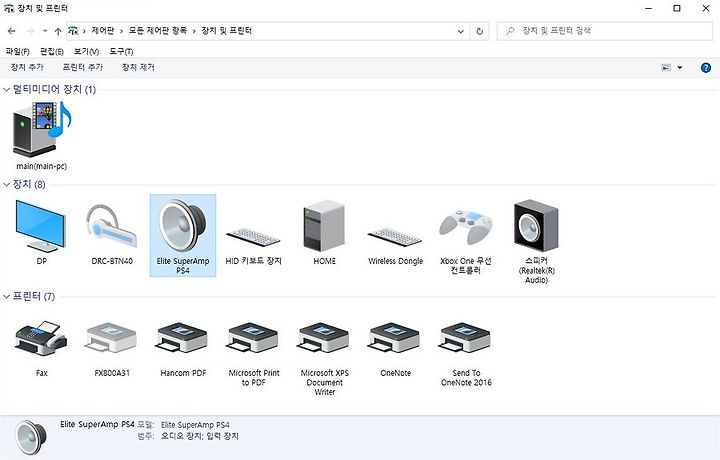Open the view options dropdown arrow

tap(680, 68)
